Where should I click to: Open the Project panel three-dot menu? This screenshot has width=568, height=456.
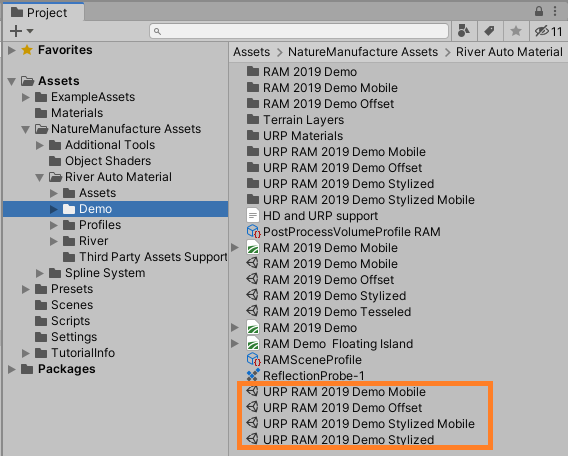coord(555,11)
